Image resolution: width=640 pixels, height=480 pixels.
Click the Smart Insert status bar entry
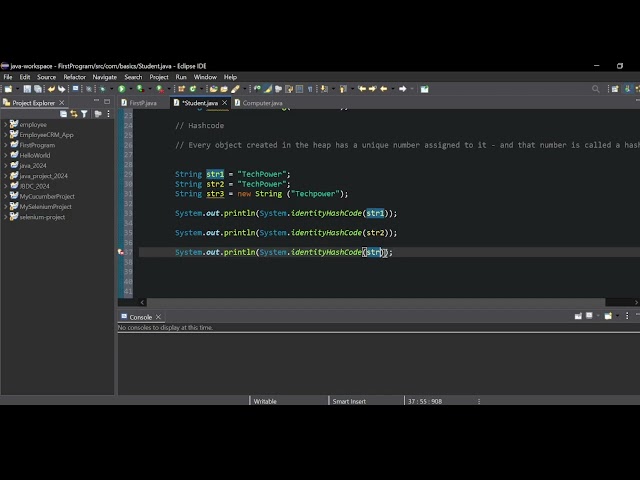[349, 401]
